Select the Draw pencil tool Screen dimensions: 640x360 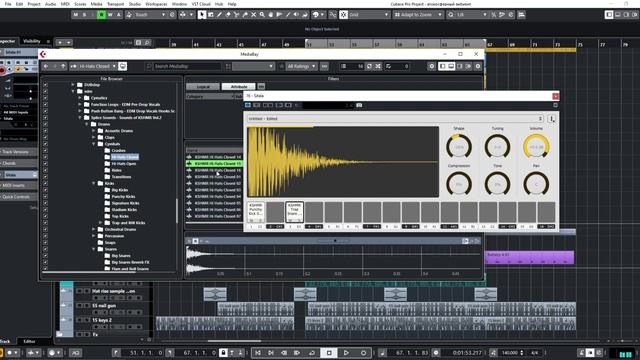tap(219, 15)
